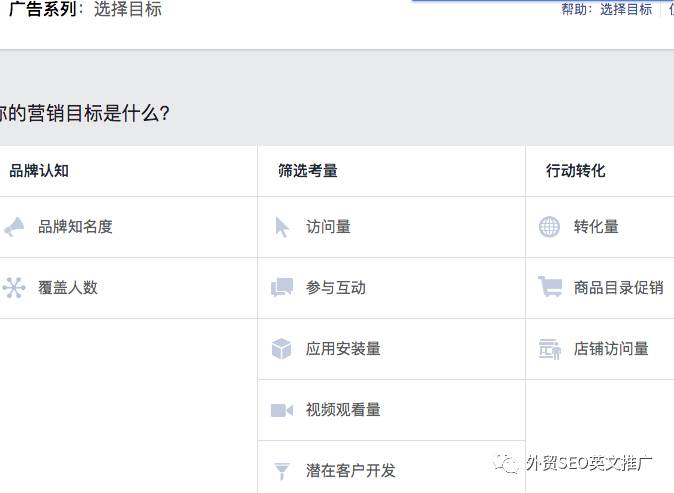674x493 pixels.
Task: Click the network icon beside 覆盖人数
Action: (x=14, y=288)
